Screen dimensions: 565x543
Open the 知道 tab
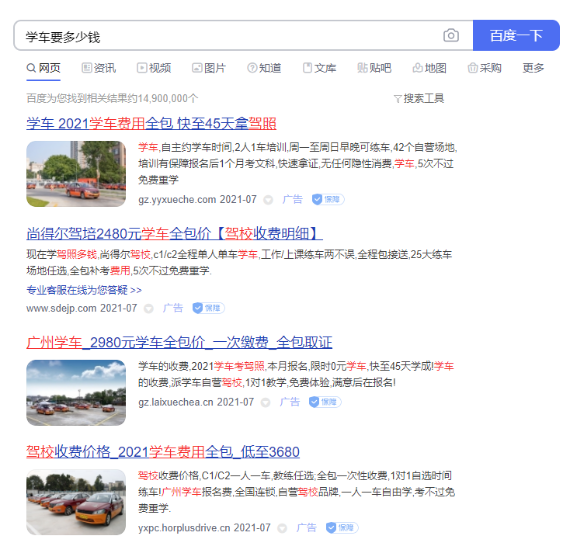[264, 68]
